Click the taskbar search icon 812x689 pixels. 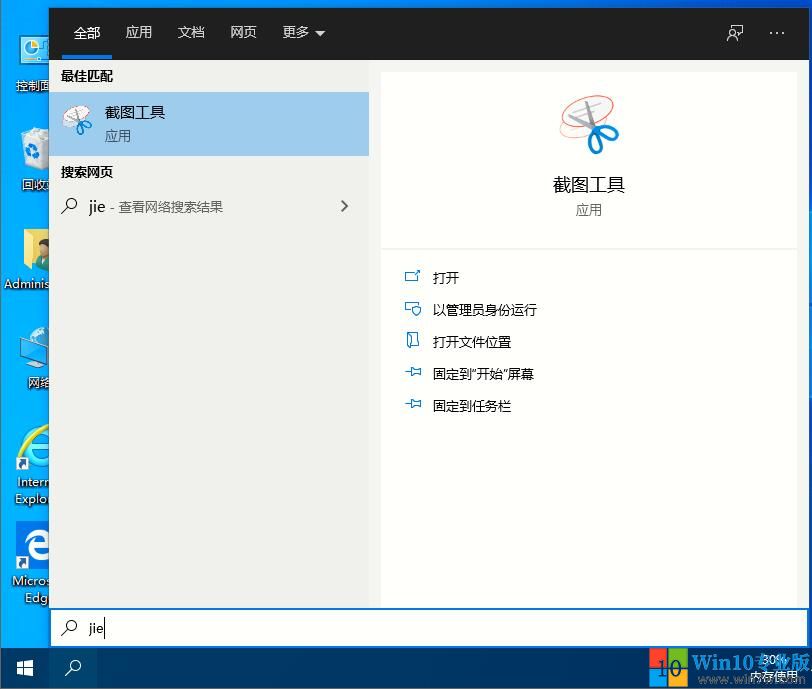pos(73,668)
